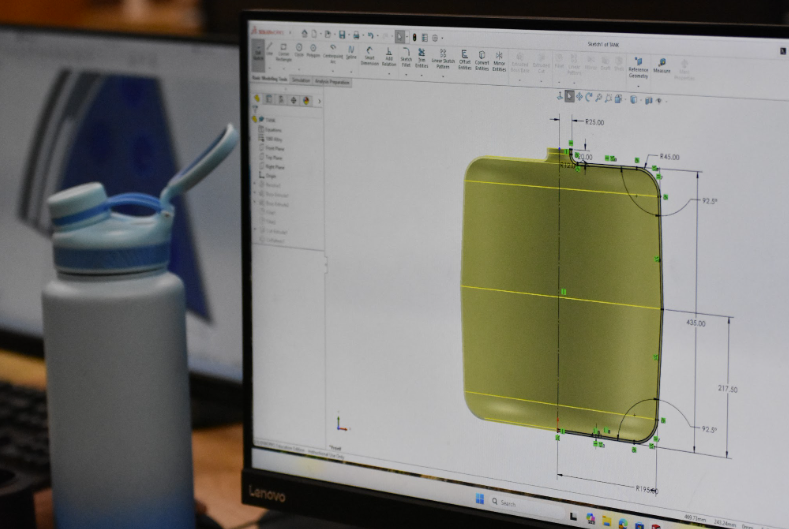Switch to the Analysis Preparation tab
The image size is (789, 529).
tap(332, 82)
